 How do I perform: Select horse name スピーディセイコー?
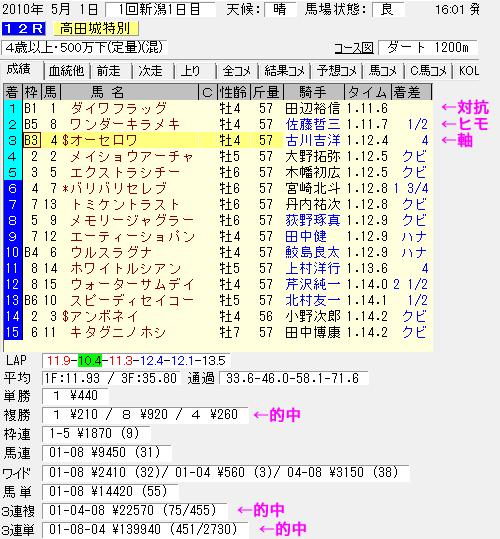(x=132, y=300)
